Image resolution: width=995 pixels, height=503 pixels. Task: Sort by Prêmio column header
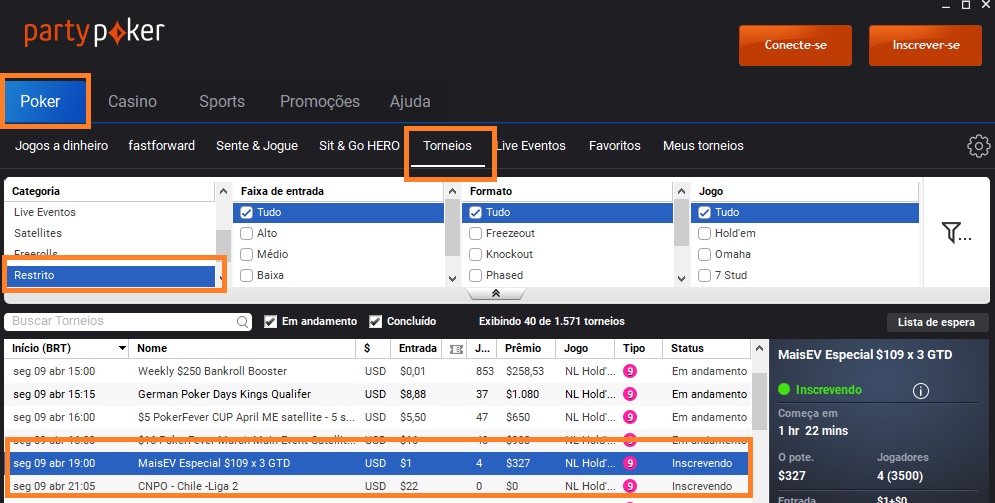(523, 348)
